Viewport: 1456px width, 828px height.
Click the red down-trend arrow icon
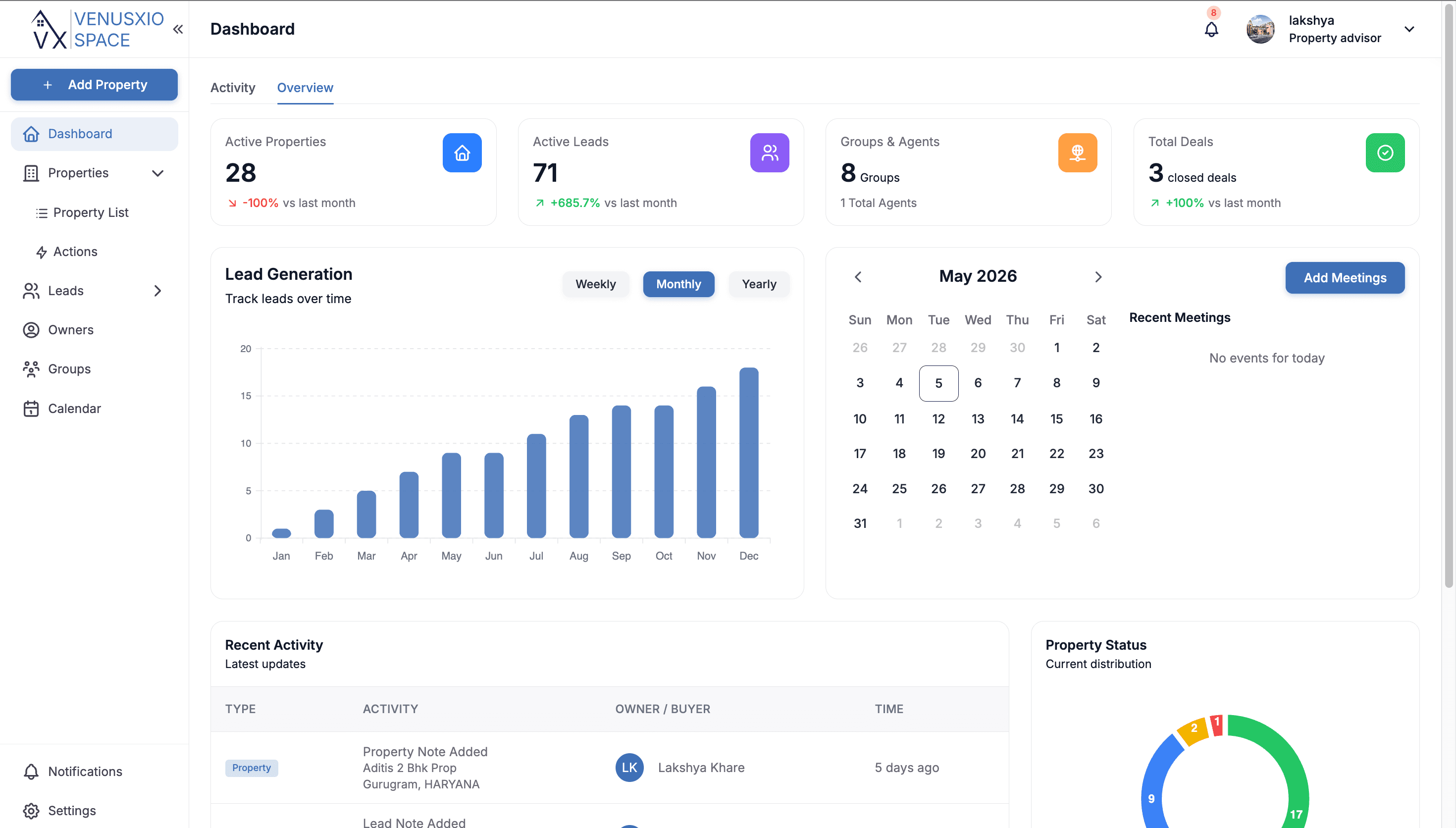pyautogui.click(x=232, y=203)
